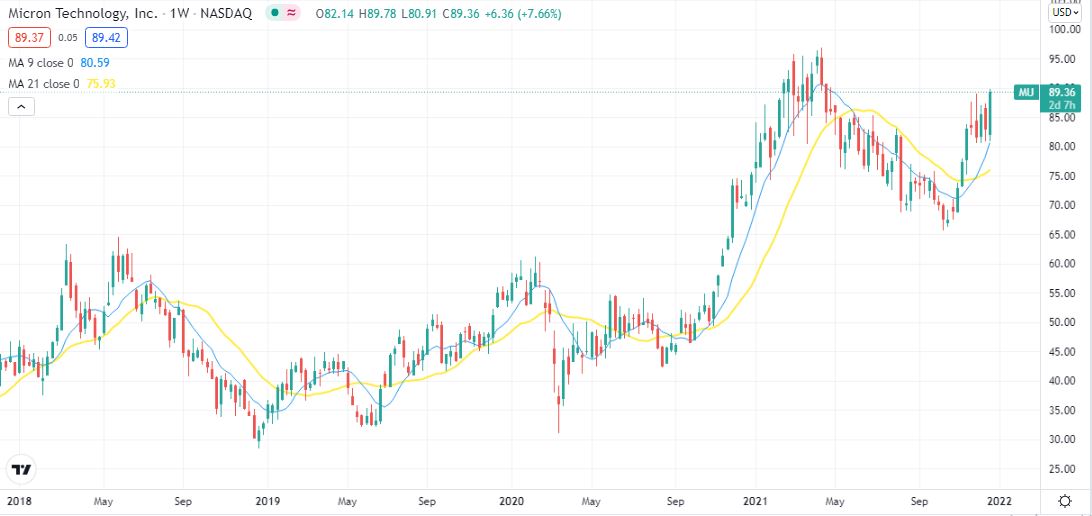The height and width of the screenshot is (516, 1092).
Task: Select the MA 21 close 0 indicator legend
Action: pyautogui.click(x=43, y=84)
